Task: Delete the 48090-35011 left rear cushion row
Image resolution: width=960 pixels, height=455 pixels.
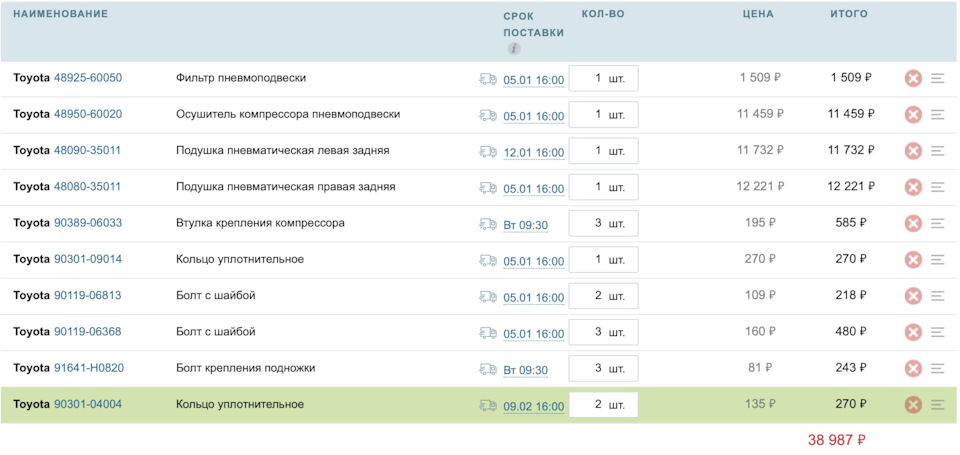Action: point(913,151)
